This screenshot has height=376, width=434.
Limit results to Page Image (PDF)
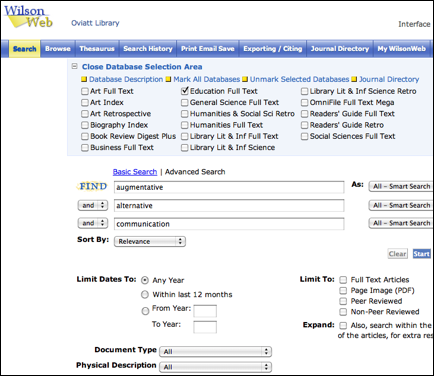click(343, 291)
